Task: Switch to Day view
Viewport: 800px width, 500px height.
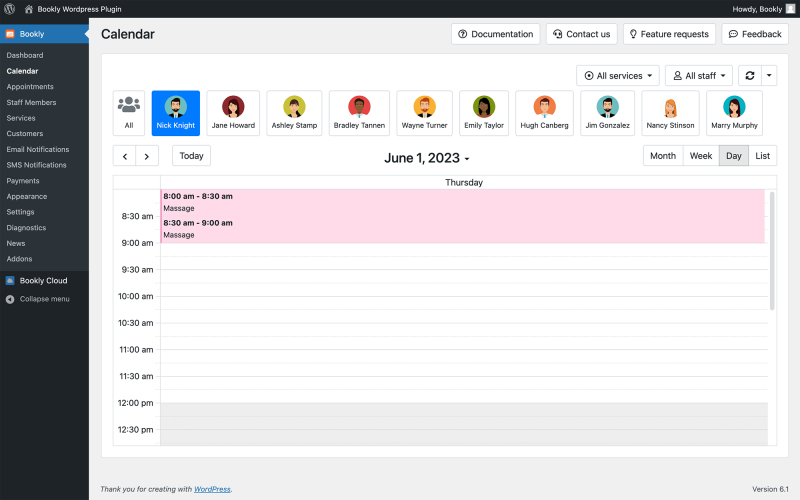Action: (x=734, y=156)
